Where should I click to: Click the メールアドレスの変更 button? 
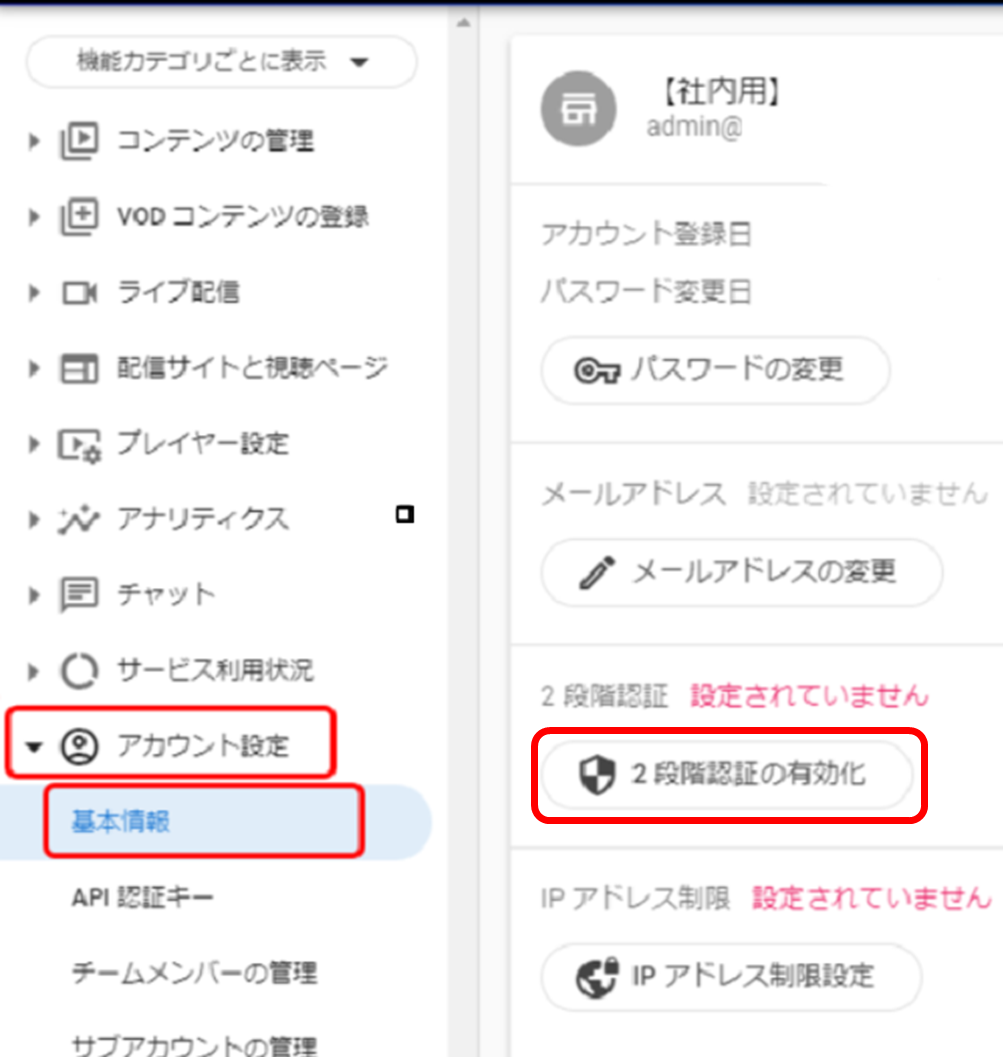741,573
